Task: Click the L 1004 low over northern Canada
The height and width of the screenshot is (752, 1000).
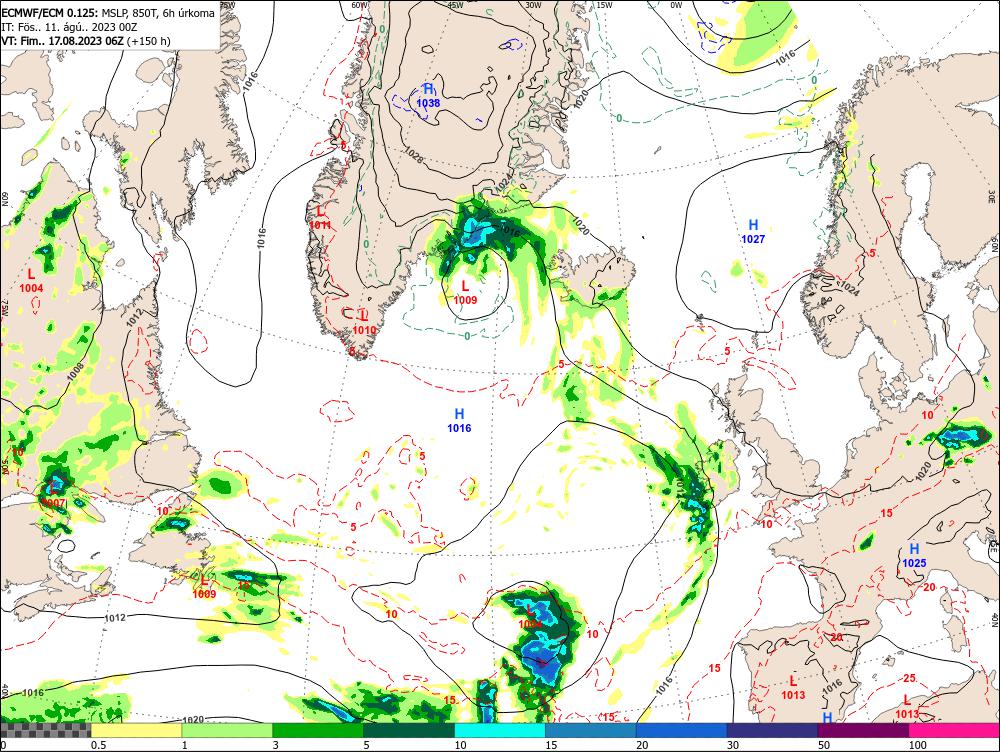Action: click(31, 281)
